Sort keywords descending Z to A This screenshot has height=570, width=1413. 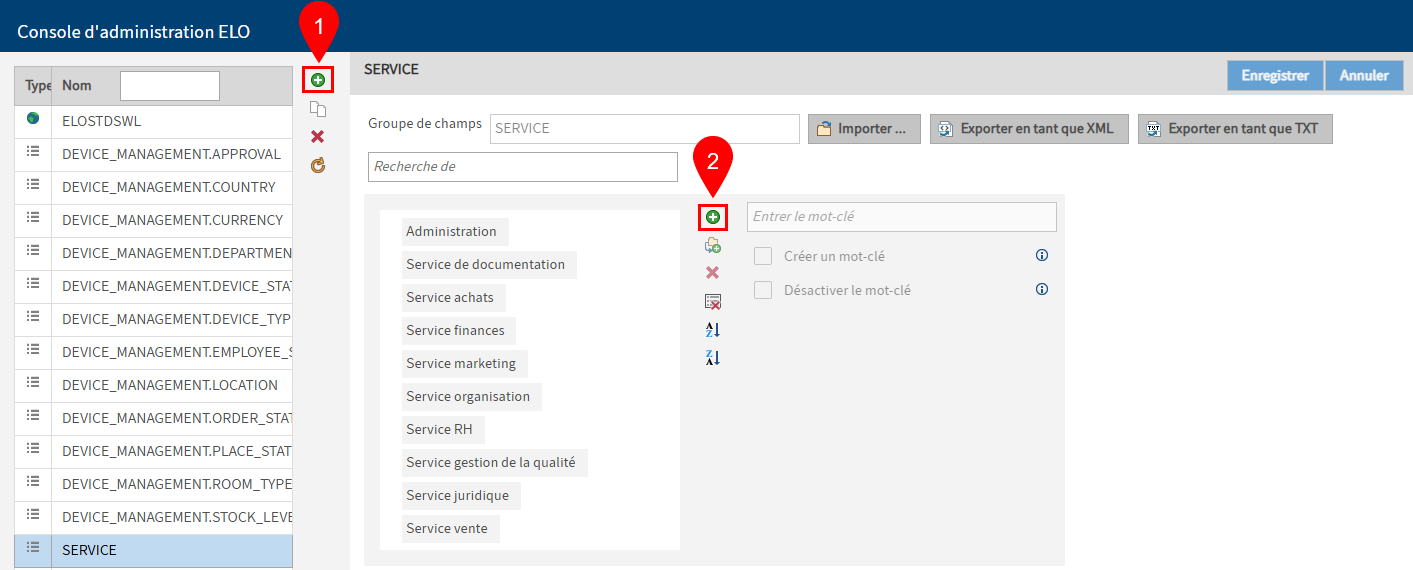pos(713,357)
